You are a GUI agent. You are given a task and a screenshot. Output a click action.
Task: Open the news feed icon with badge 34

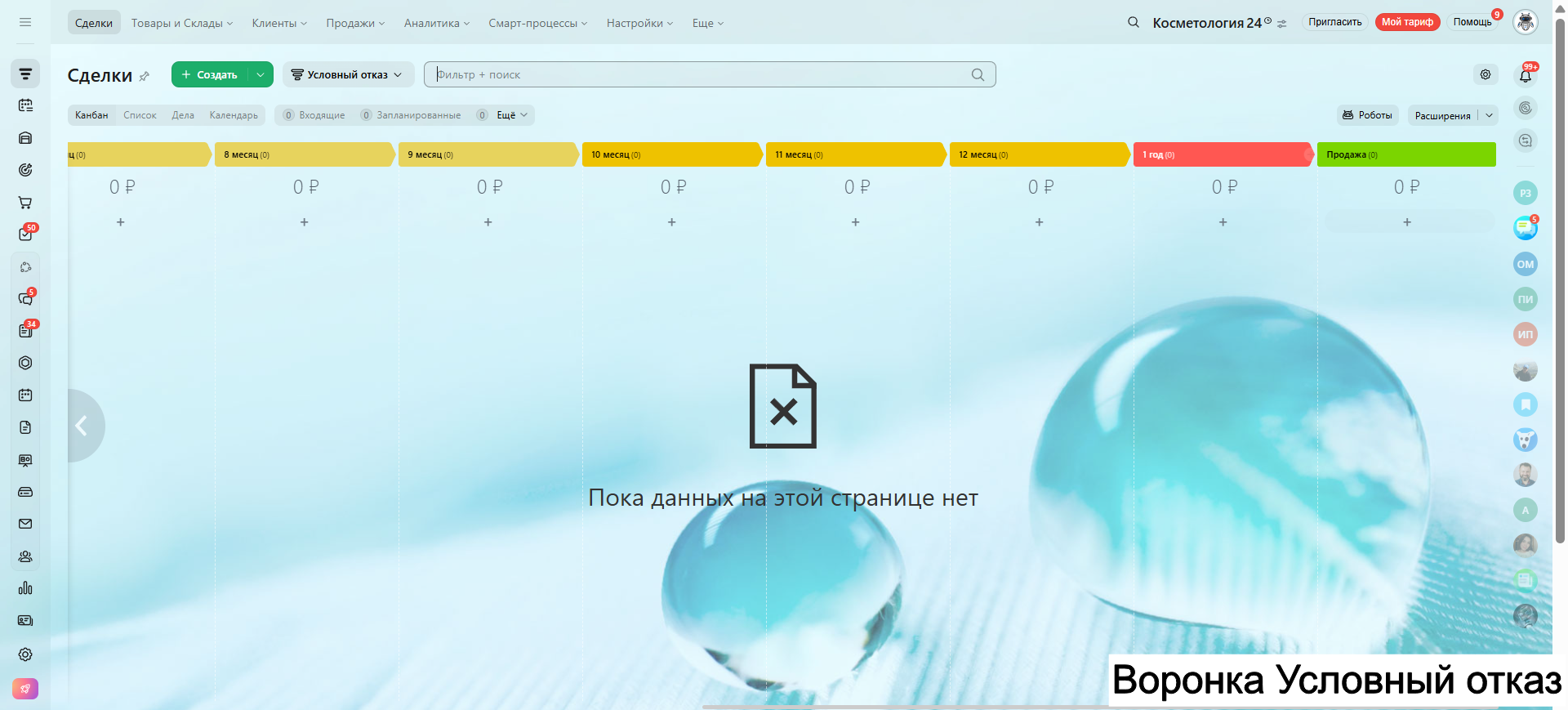pyautogui.click(x=25, y=331)
